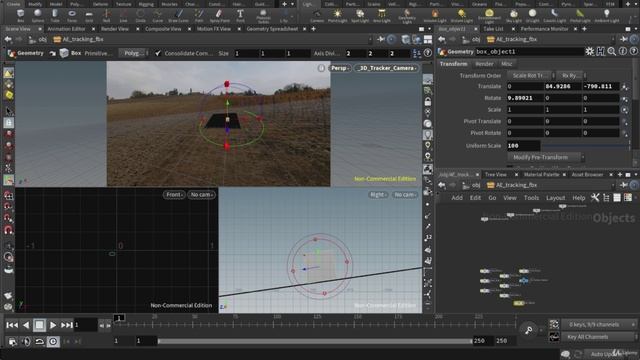Add an Environment Light from the shelf
Viewport: 640px width, 360px height.
[x=489, y=16]
